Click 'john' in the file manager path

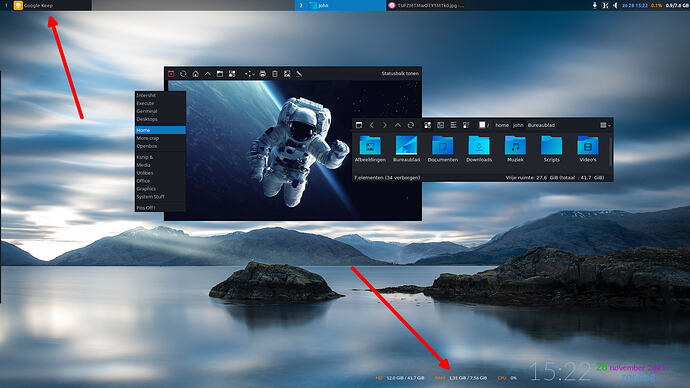point(518,125)
